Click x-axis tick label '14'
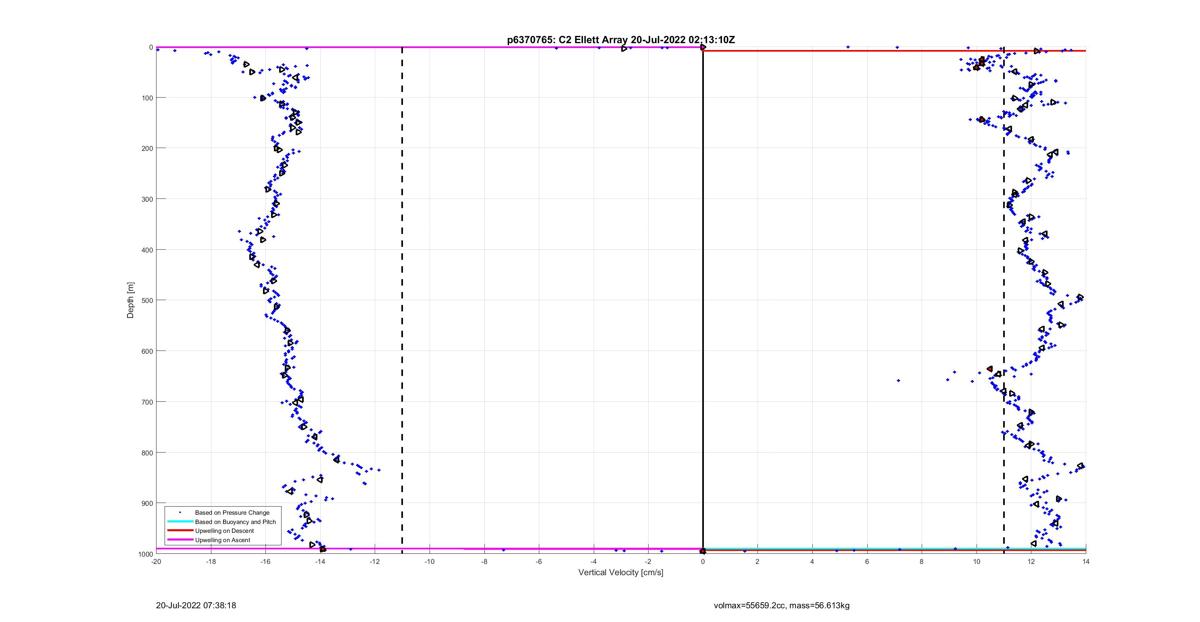The image size is (1200, 622). 1086,562
